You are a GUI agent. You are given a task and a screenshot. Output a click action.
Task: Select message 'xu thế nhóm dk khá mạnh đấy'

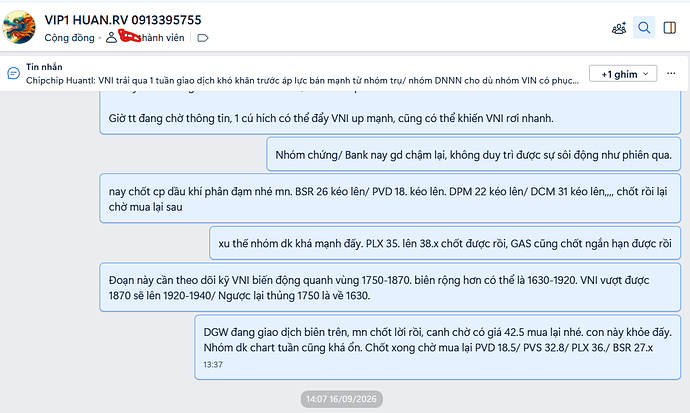pyautogui.click(x=445, y=243)
